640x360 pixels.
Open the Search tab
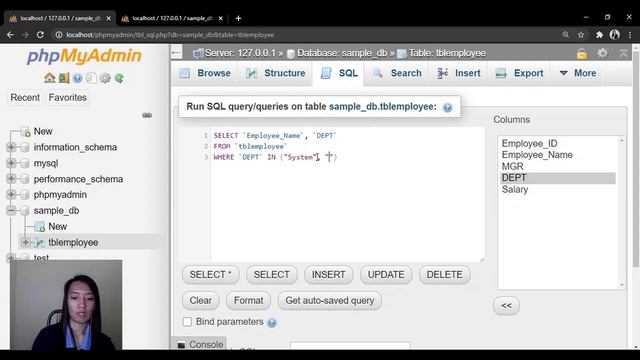click(x=397, y=73)
